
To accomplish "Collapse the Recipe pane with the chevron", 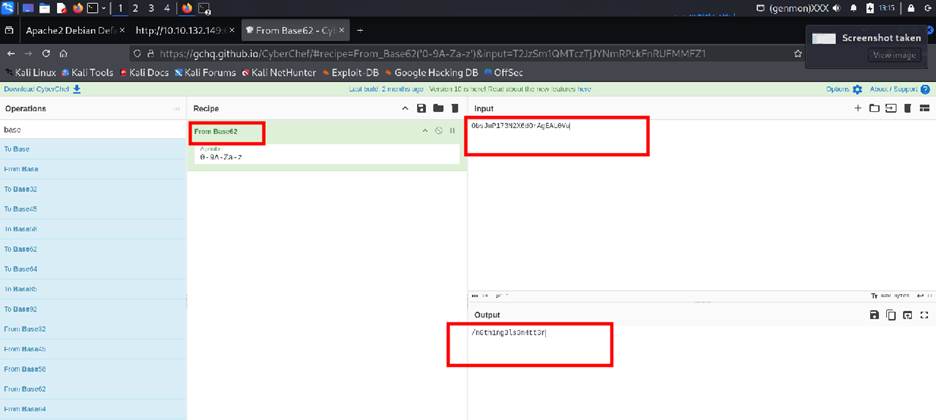I will [405, 108].
